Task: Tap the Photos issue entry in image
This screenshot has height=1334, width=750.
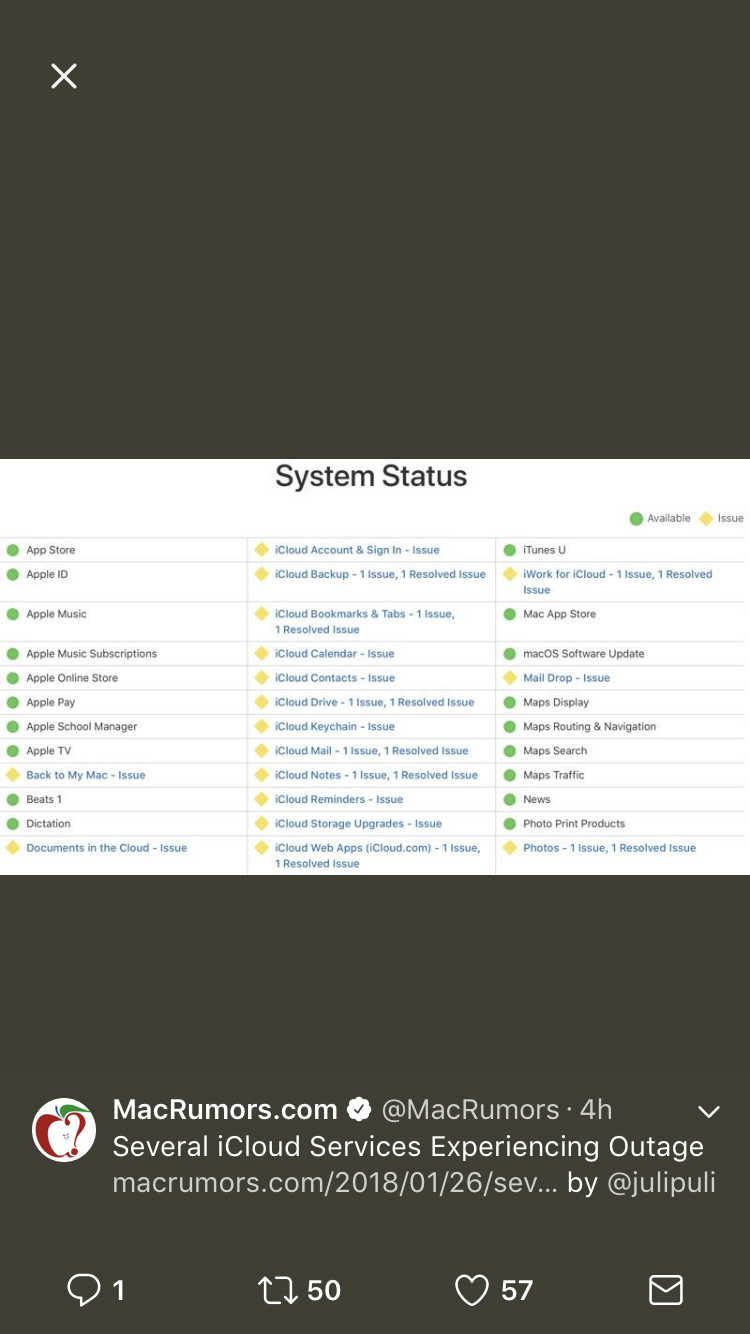Action: pyautogui.click(x=609, y=848)
